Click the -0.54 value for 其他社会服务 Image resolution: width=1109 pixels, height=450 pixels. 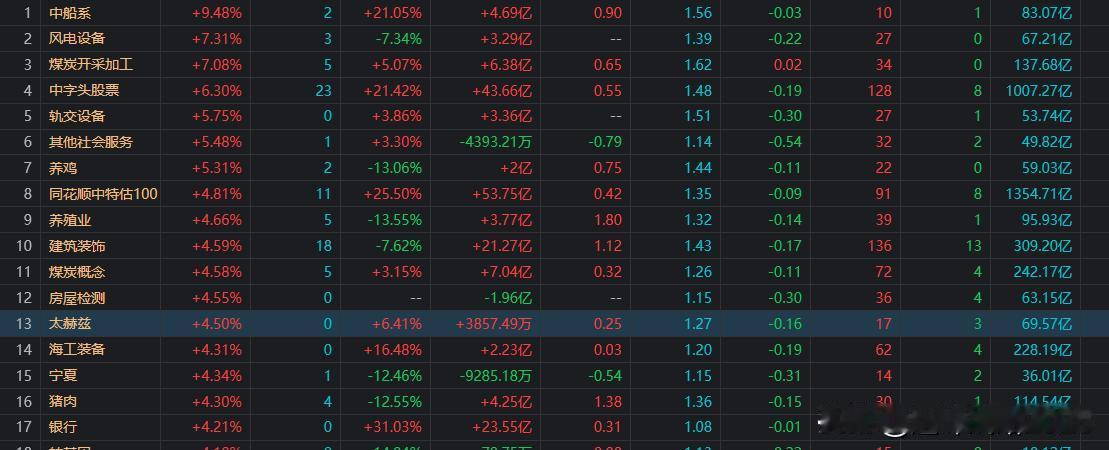(x=785, y=142)
